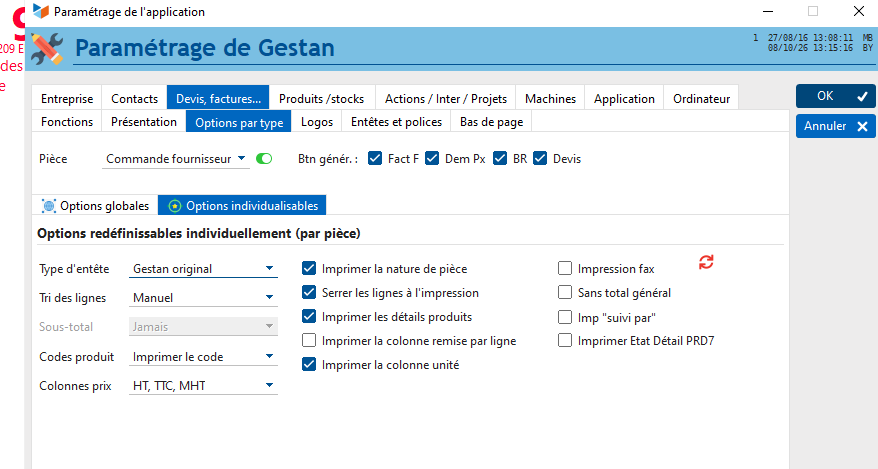Image resolution: width=878 pixels, height=469 pixels.
Task: Enable Imprimer la colonne remise par ligne
Action: coord(309,340)
